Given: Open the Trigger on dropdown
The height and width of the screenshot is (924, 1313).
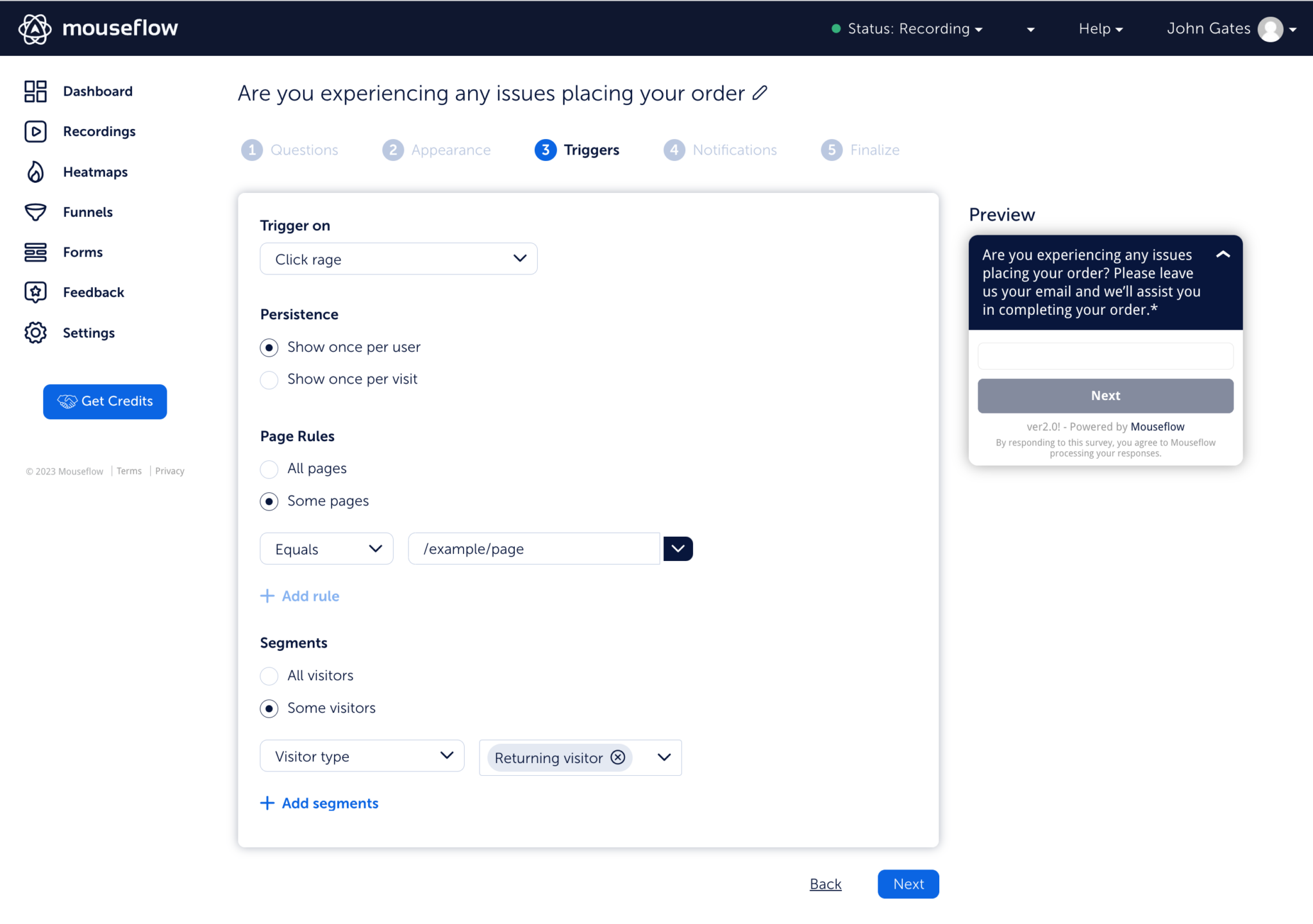Looking at the screenshot, I should [398, 258].
